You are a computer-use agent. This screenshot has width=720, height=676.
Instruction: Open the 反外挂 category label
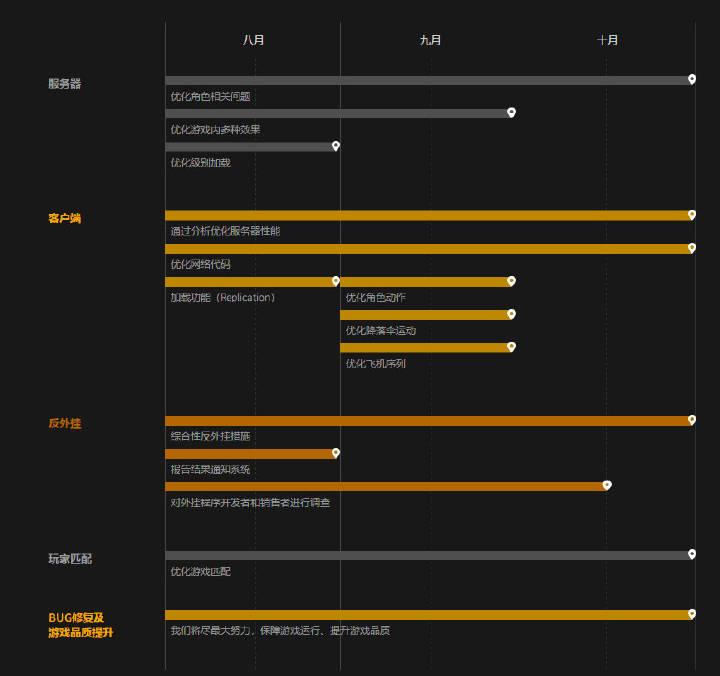65,423
